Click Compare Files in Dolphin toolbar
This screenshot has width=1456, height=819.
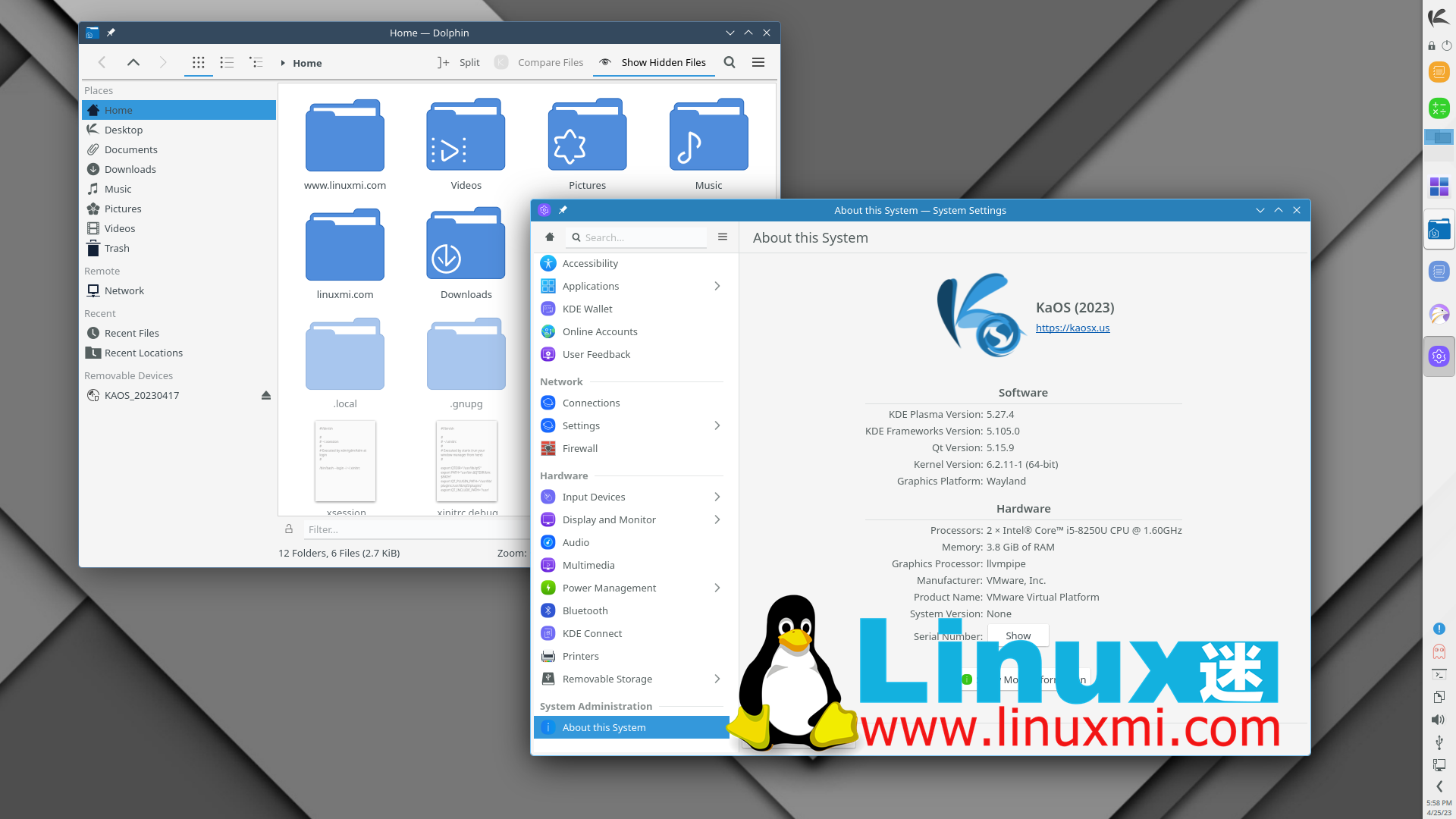[539, 63]
